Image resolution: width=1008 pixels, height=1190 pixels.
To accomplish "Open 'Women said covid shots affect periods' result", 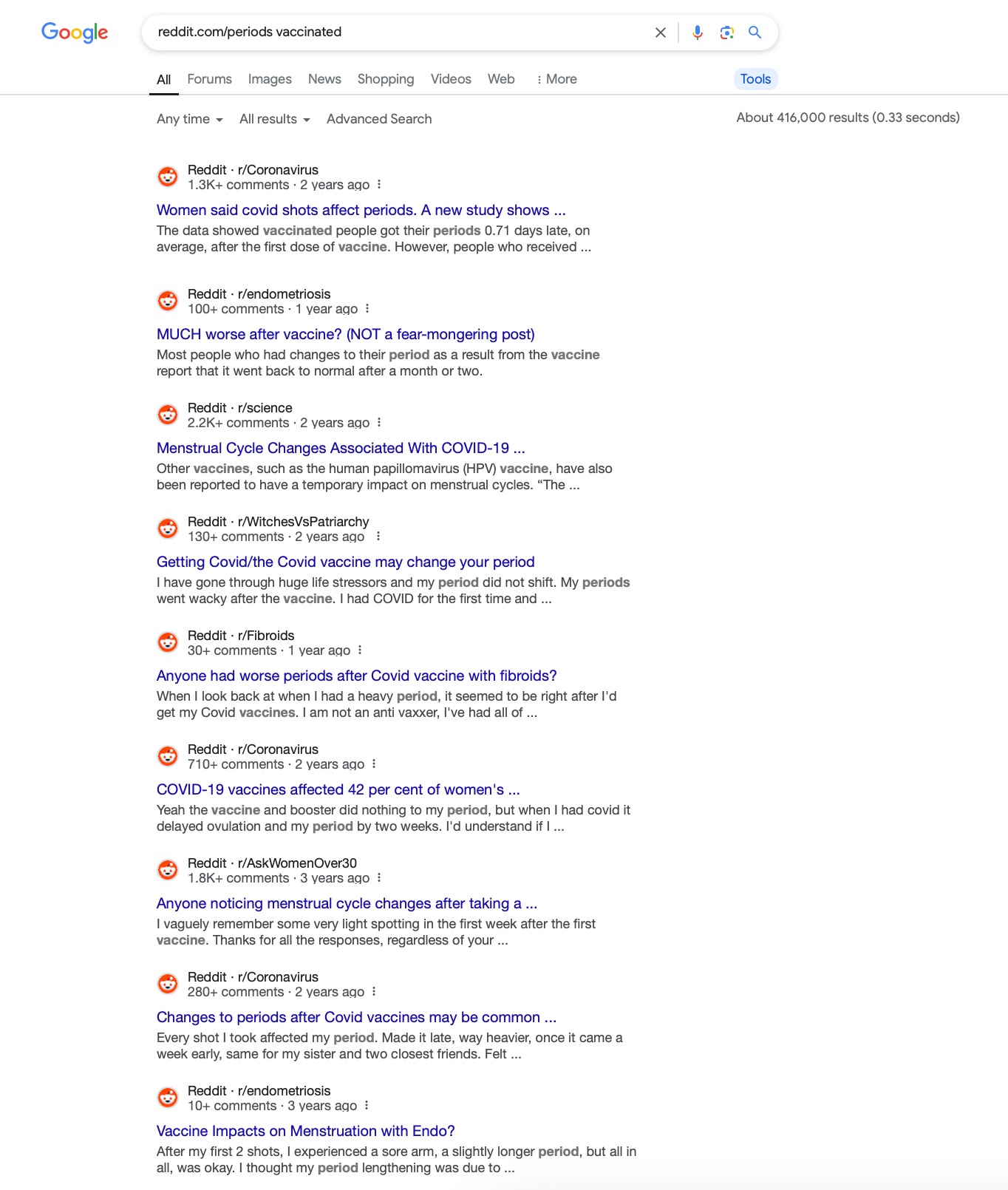I will coord(361,211).
